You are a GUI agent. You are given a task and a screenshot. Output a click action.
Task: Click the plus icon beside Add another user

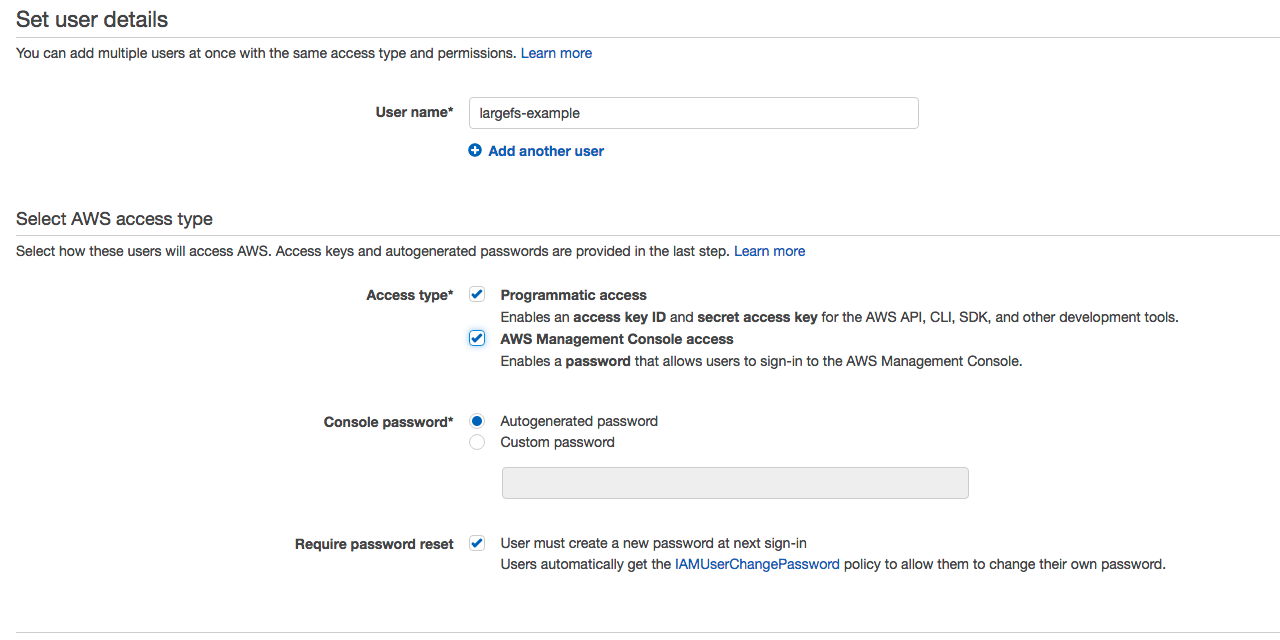[x=475, y=151]
